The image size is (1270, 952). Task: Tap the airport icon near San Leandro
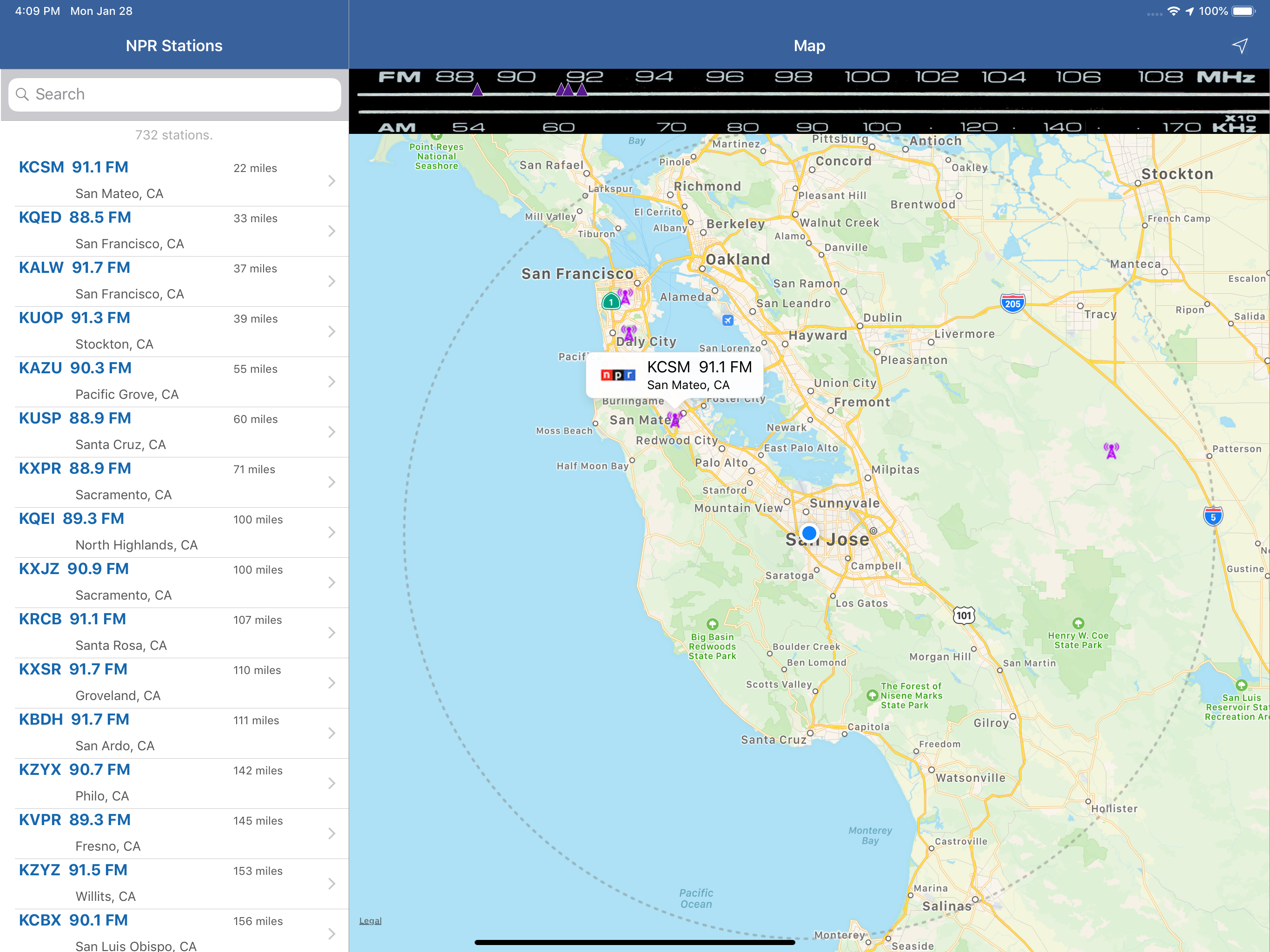pyautogui.click(x=728, y=320)
